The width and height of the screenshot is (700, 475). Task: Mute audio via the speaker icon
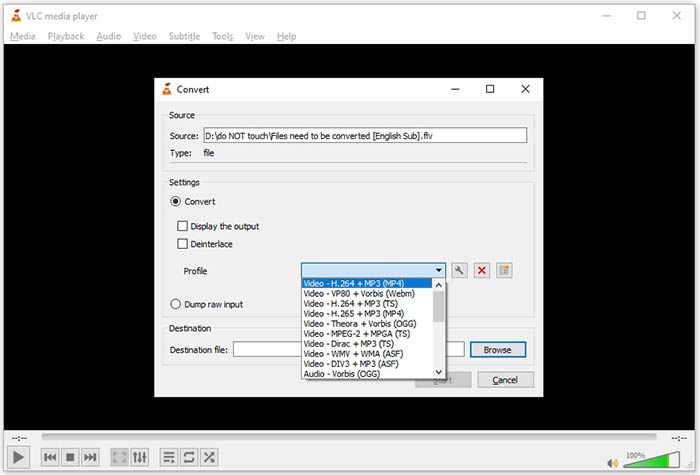(x=611, y=459)
